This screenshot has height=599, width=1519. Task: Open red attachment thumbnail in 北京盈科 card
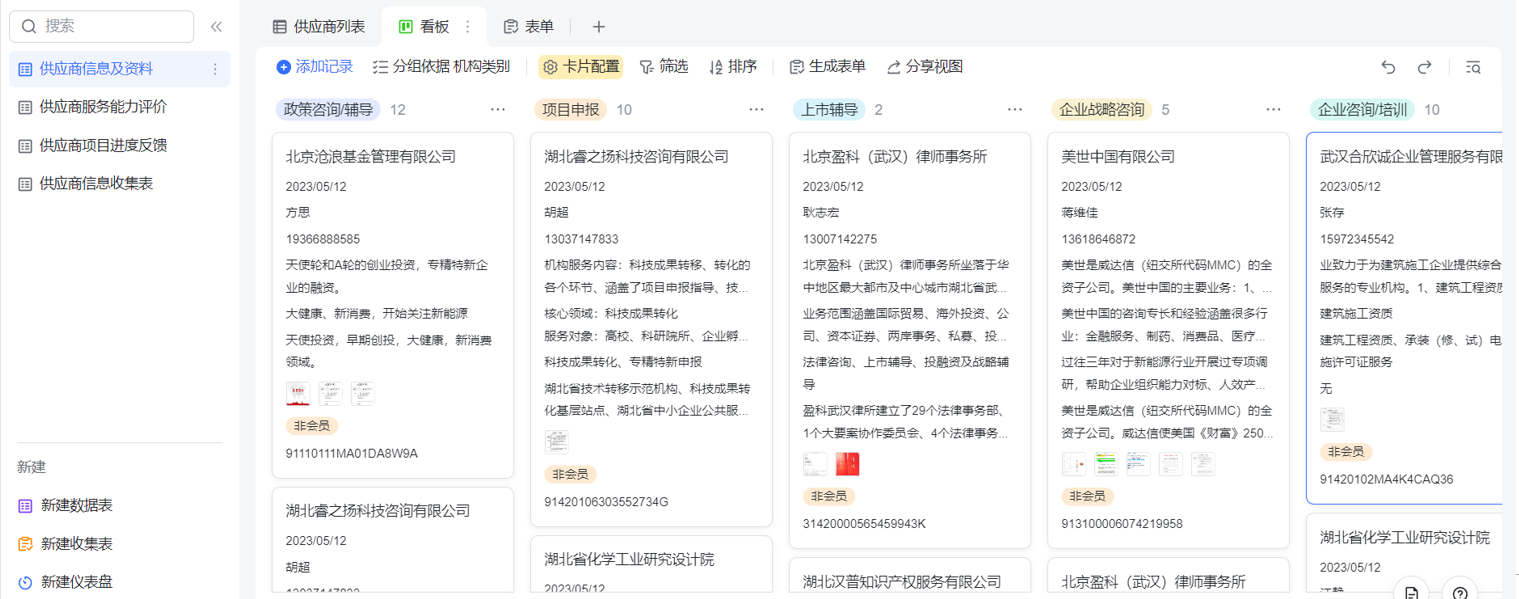(x=848, y=464)
